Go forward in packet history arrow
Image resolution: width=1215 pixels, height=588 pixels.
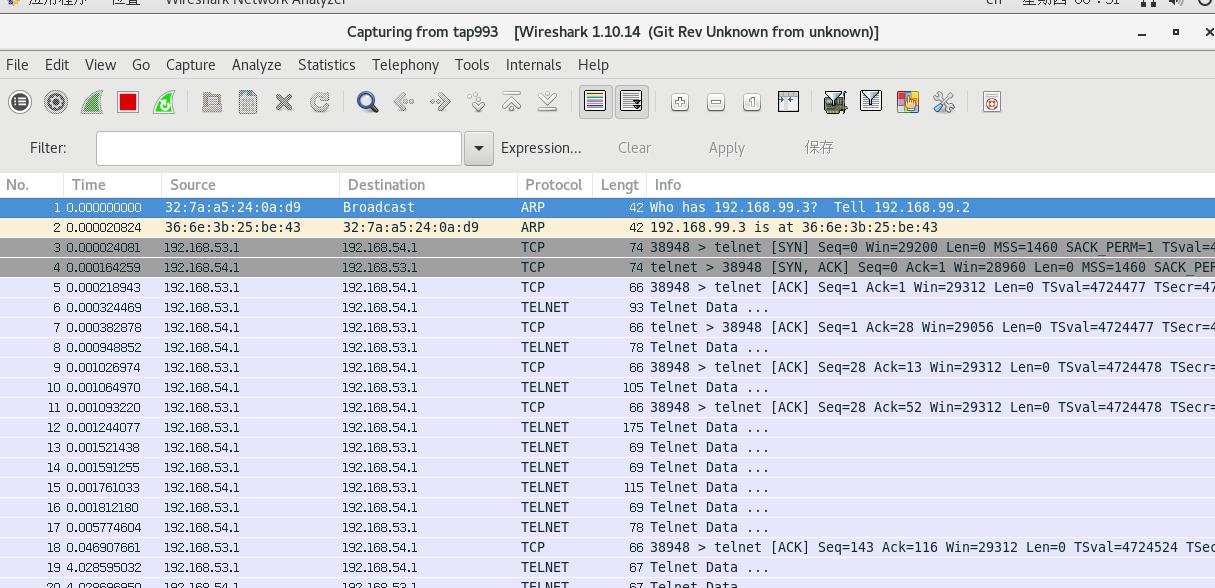point(440,102)
